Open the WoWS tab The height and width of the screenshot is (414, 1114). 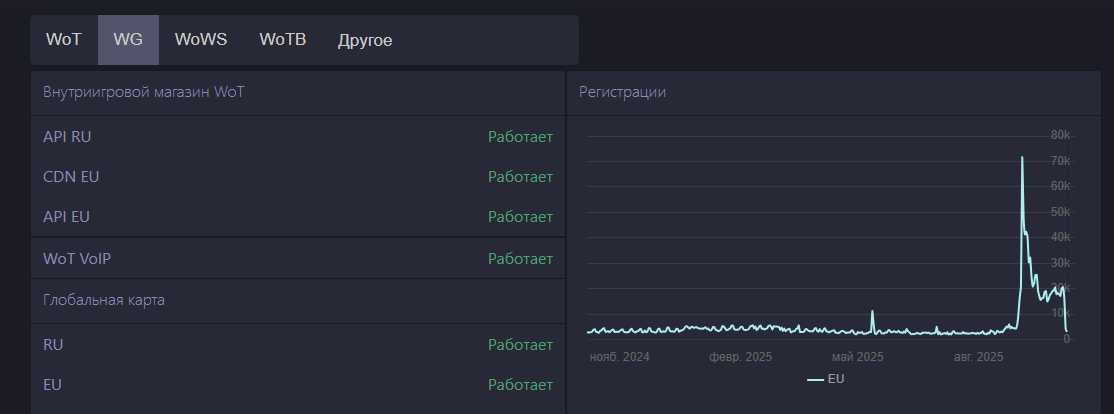pyautogui.click(x=201, y=40)
